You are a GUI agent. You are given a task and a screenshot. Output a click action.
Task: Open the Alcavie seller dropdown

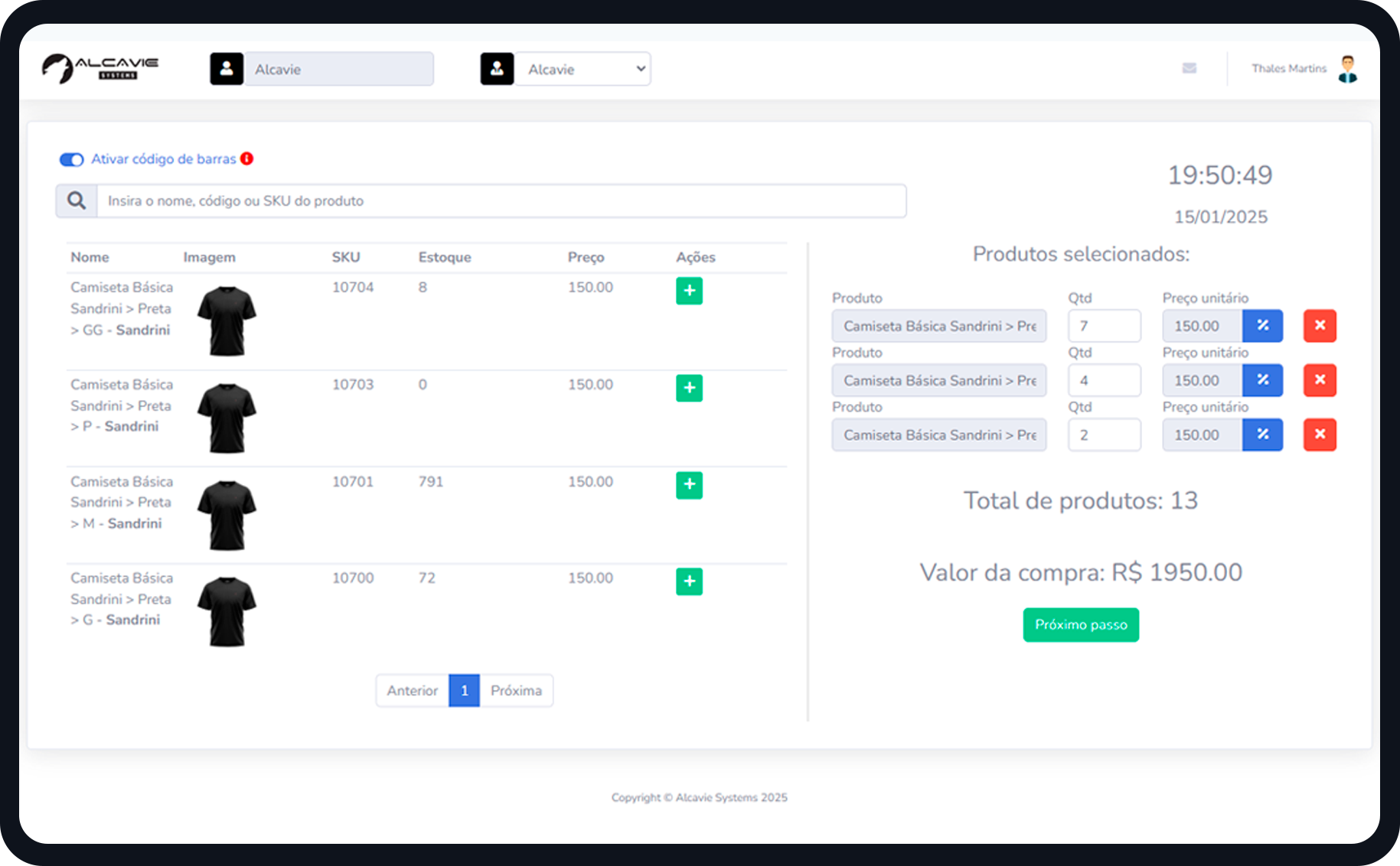(x=583, y=69)
